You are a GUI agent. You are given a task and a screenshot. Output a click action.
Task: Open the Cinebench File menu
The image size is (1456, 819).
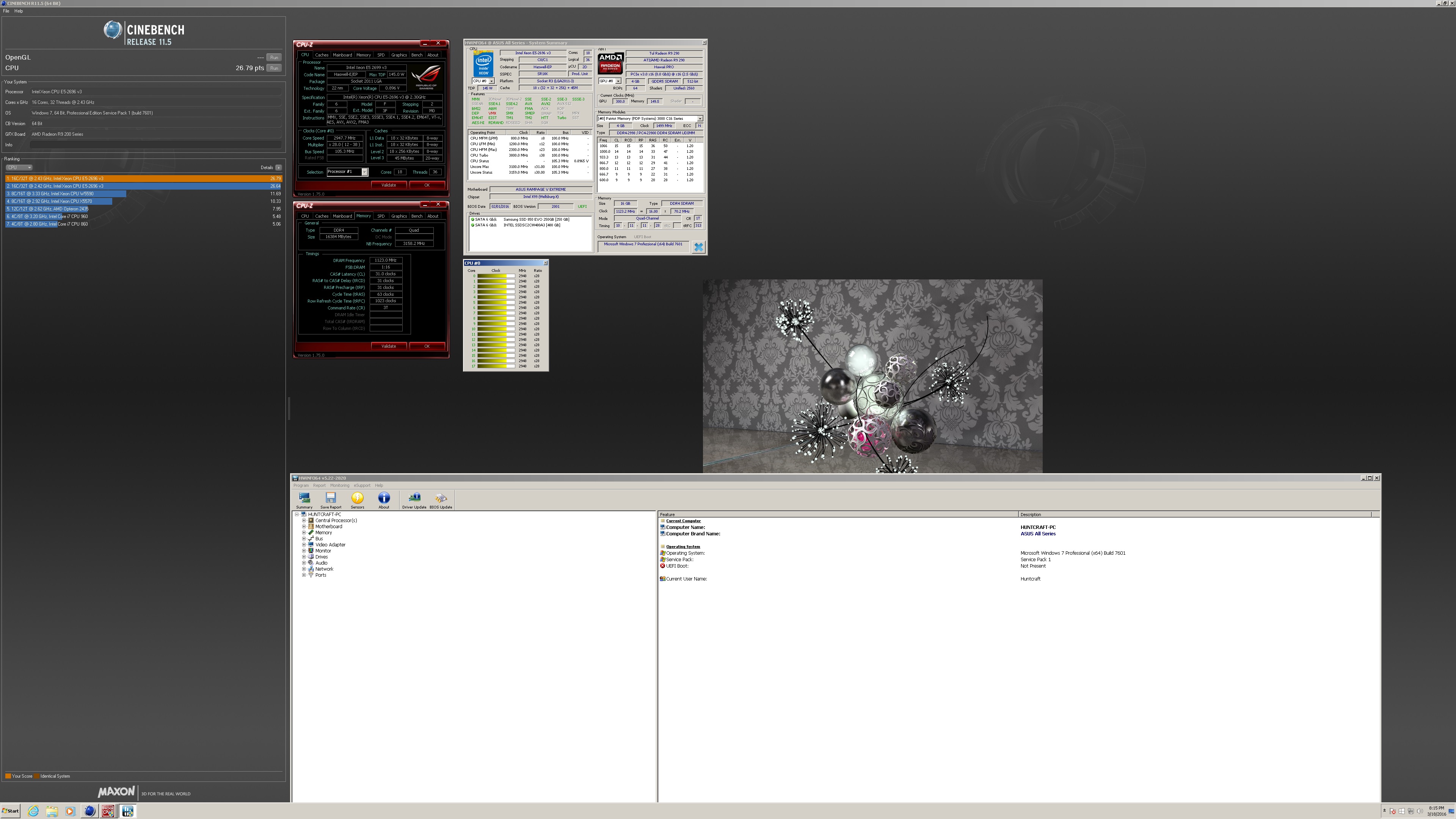click(x=6, y=11)
